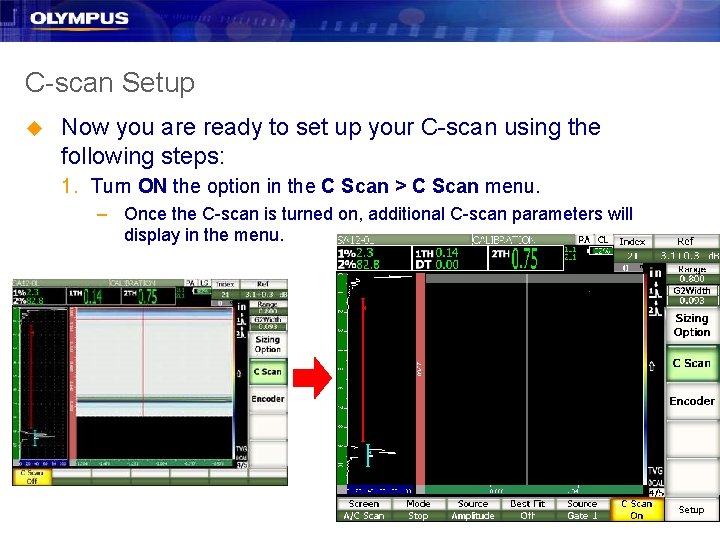
Task: Click cyan gate 2 marker in right A-scan
Action: click(367, 455)
